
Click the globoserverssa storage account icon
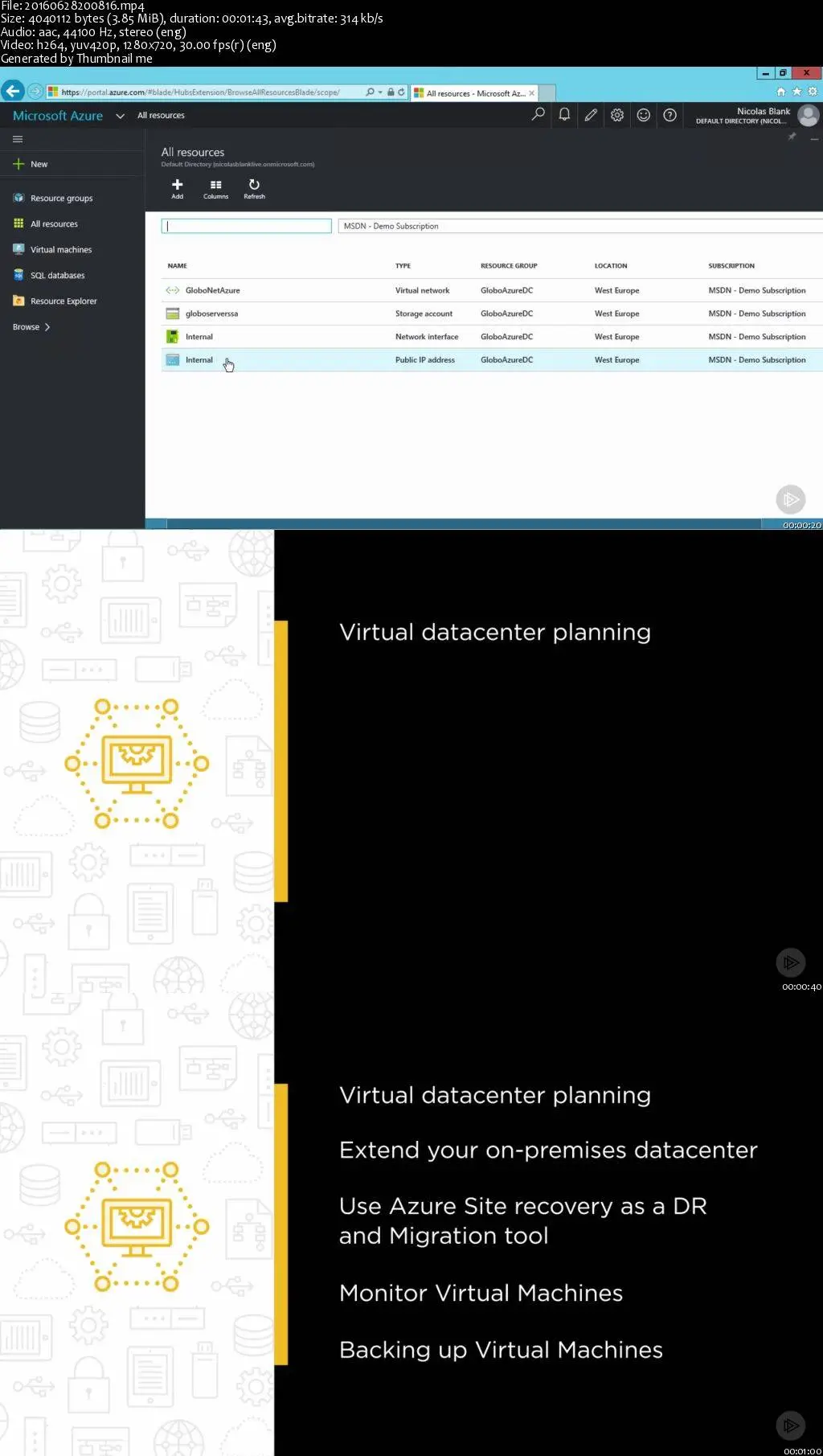tap(172, 314)
